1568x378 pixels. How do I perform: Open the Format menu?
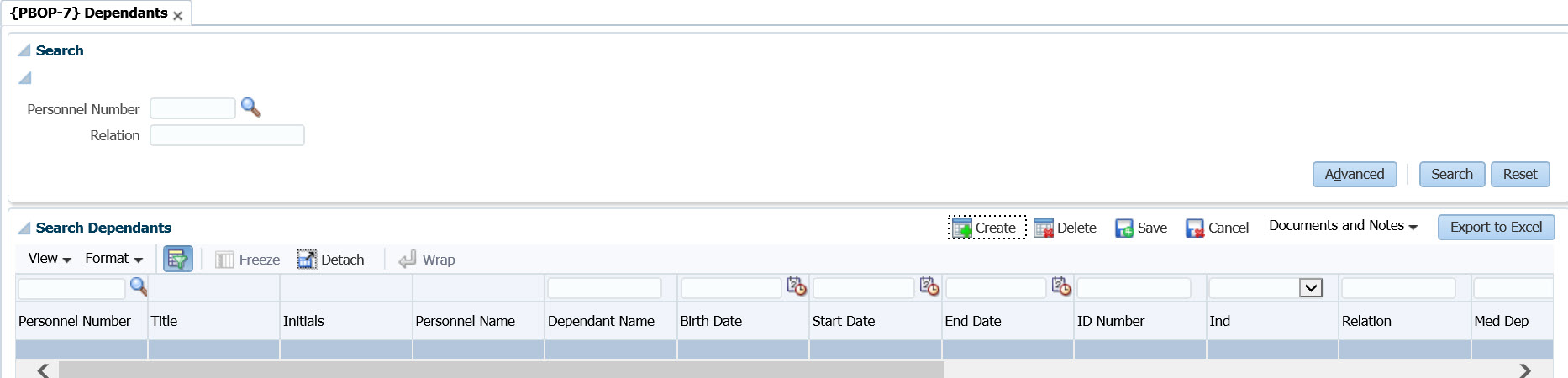tap(113, 259)
